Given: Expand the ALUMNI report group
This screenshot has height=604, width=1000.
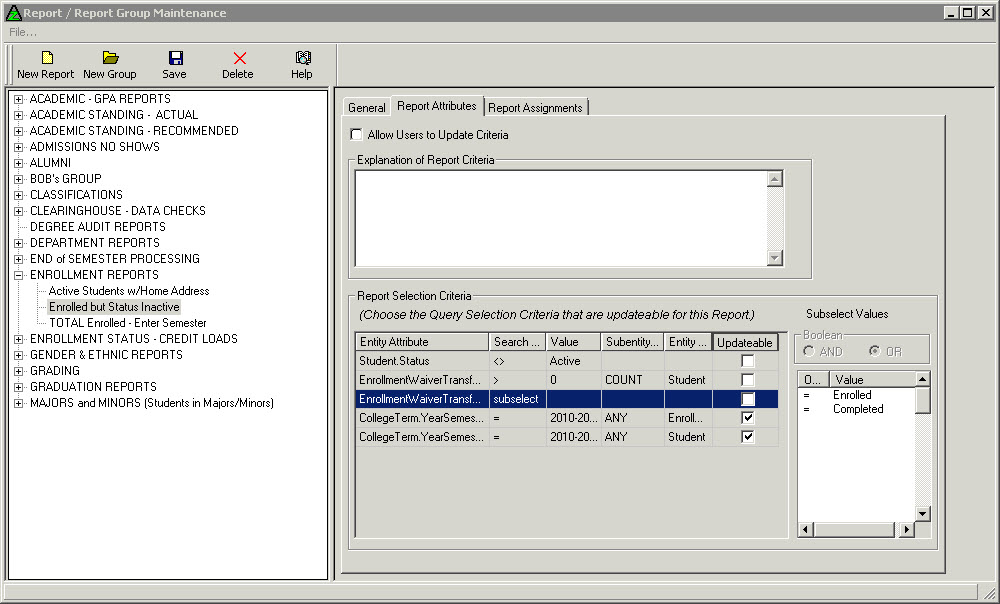Looking at the screenshot, I should tap(18, 163).
